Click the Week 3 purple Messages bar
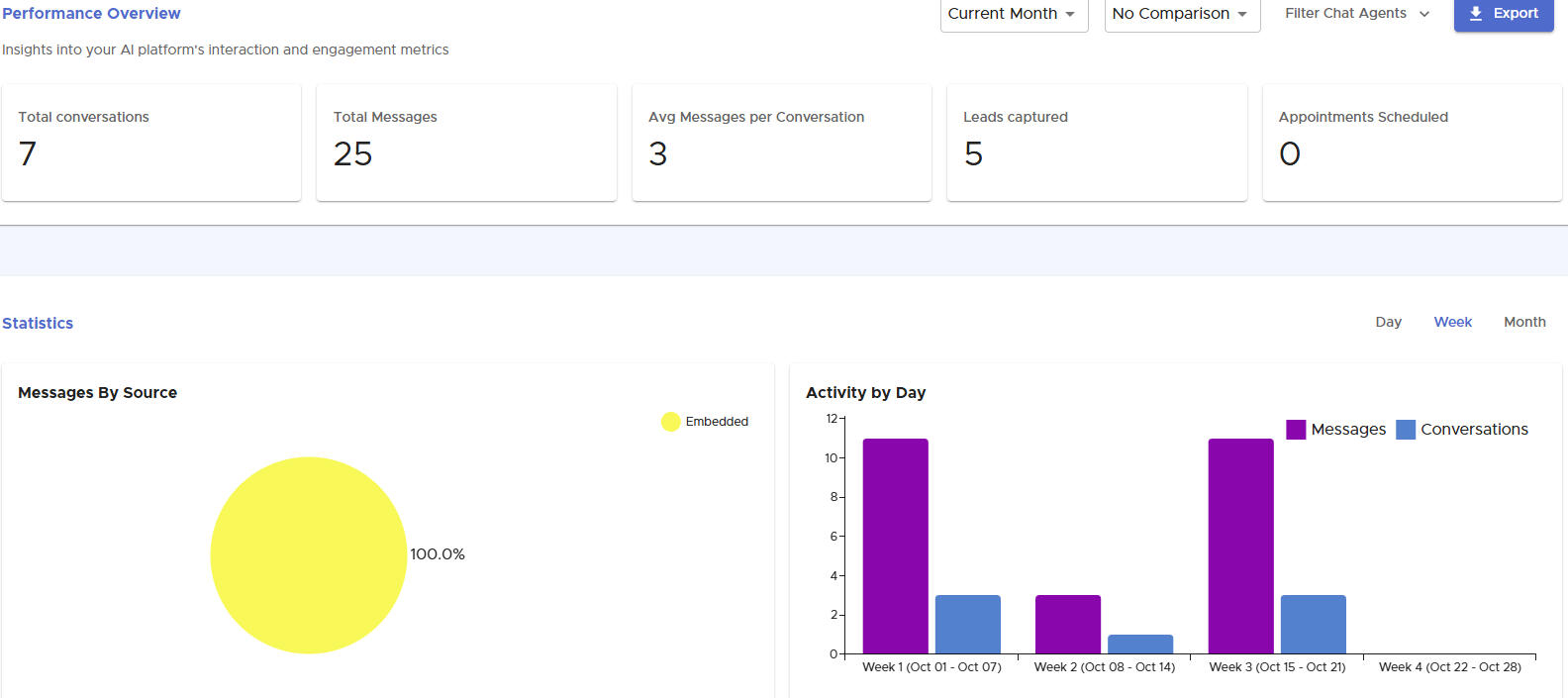 (x=1240, y=546)
